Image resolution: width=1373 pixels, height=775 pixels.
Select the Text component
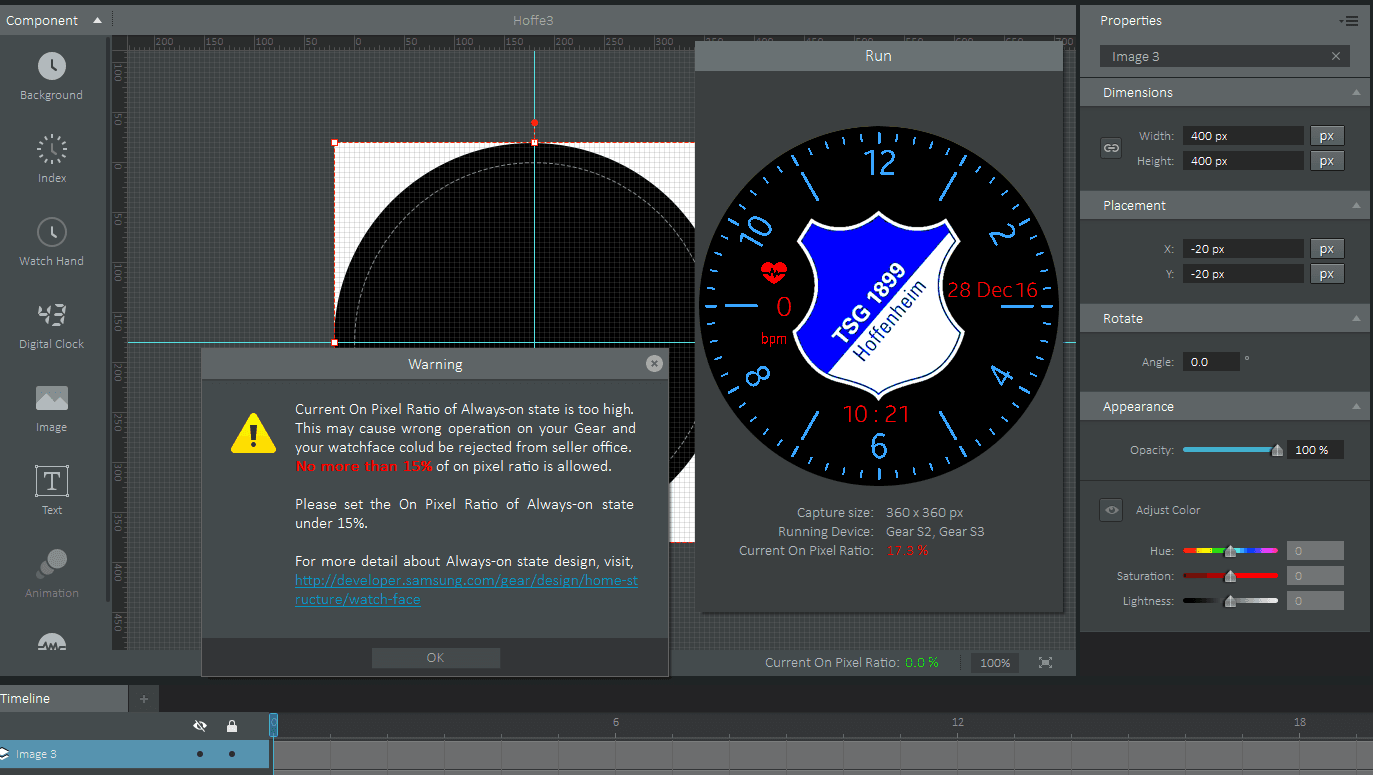coord(52,490)
